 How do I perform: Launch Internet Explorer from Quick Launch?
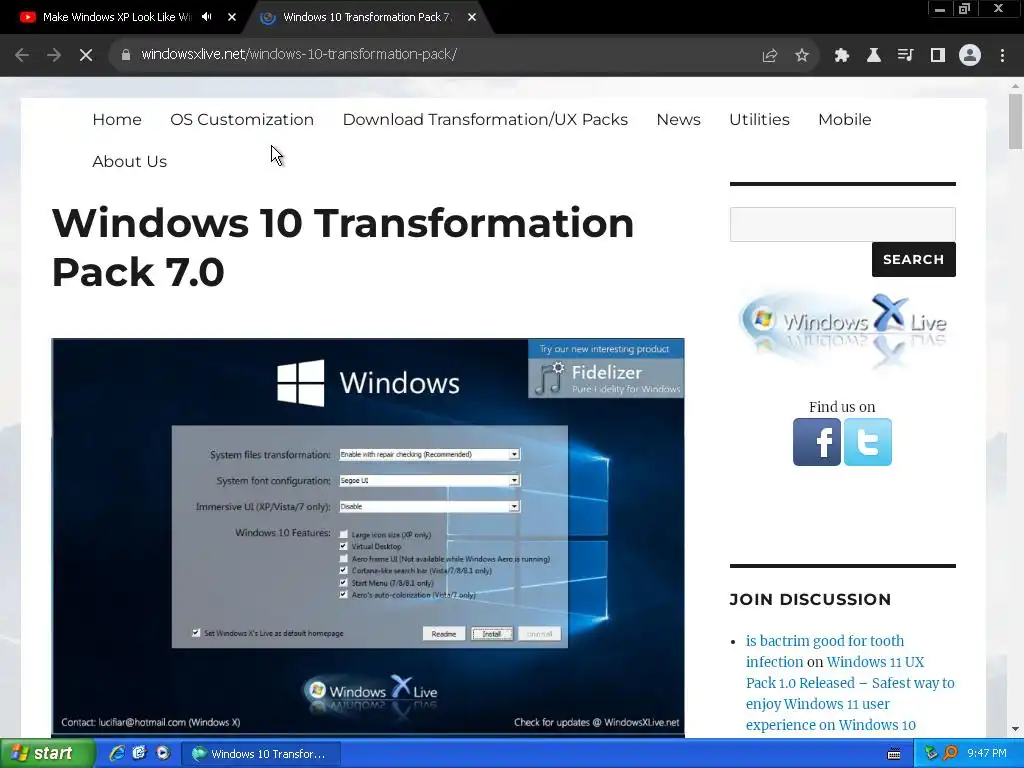[117, 754]
